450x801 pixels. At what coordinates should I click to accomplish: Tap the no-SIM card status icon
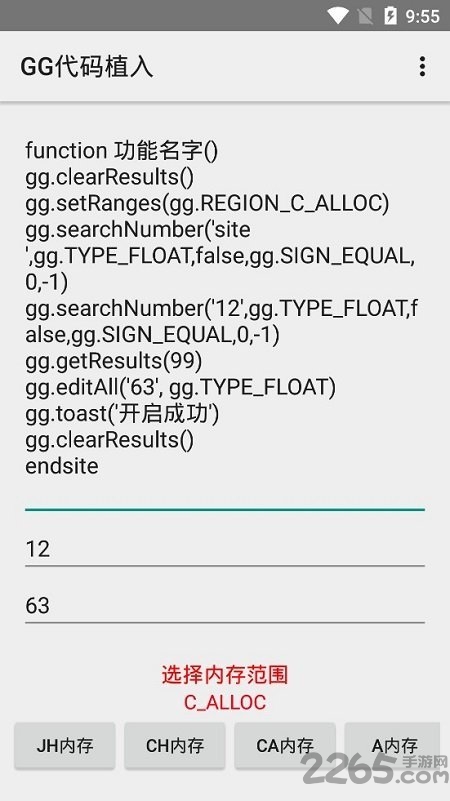(365, 16)
